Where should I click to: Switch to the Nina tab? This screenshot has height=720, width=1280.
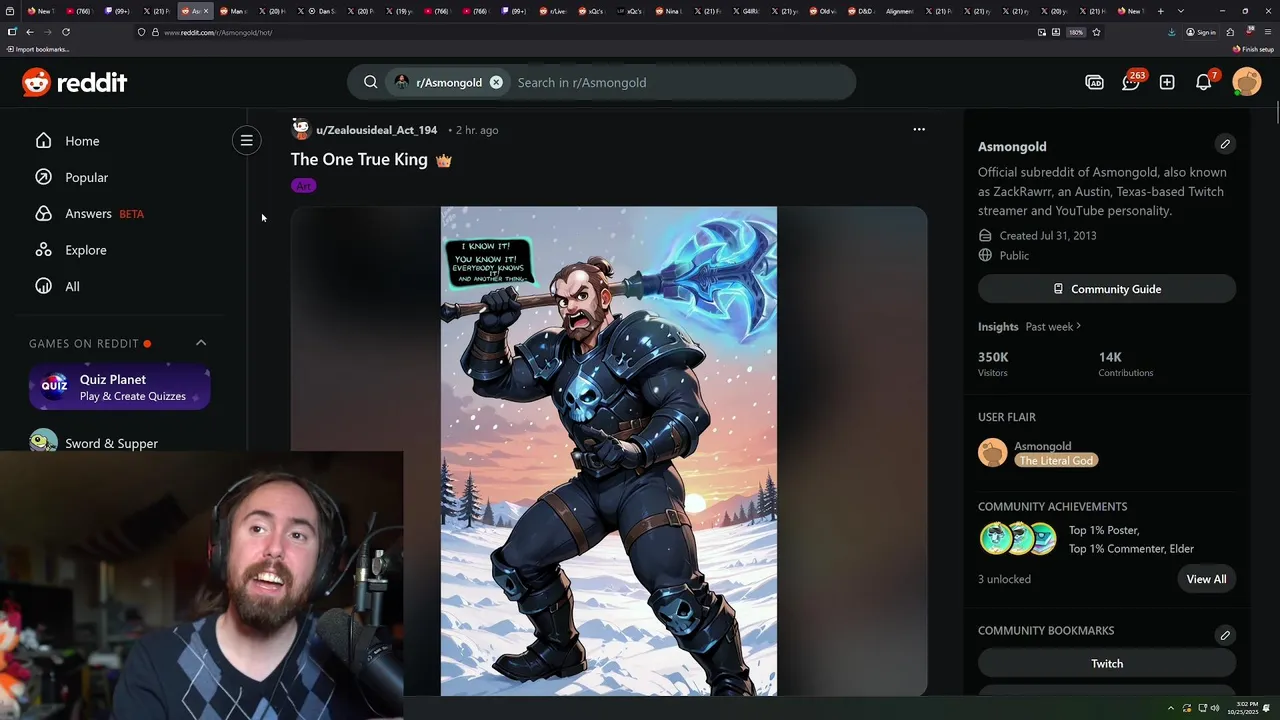669,11
